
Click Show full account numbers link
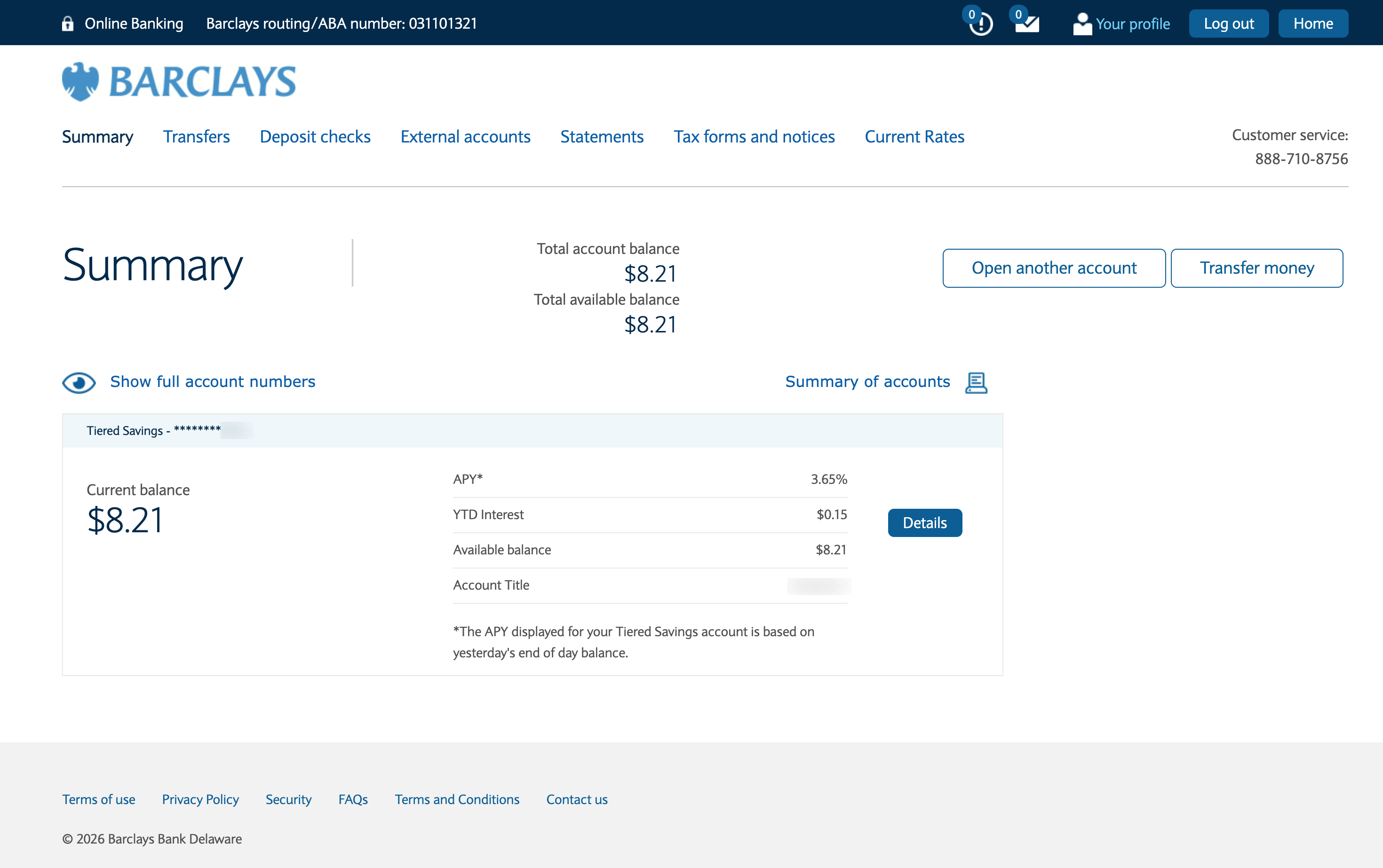(x=213, y=382)
